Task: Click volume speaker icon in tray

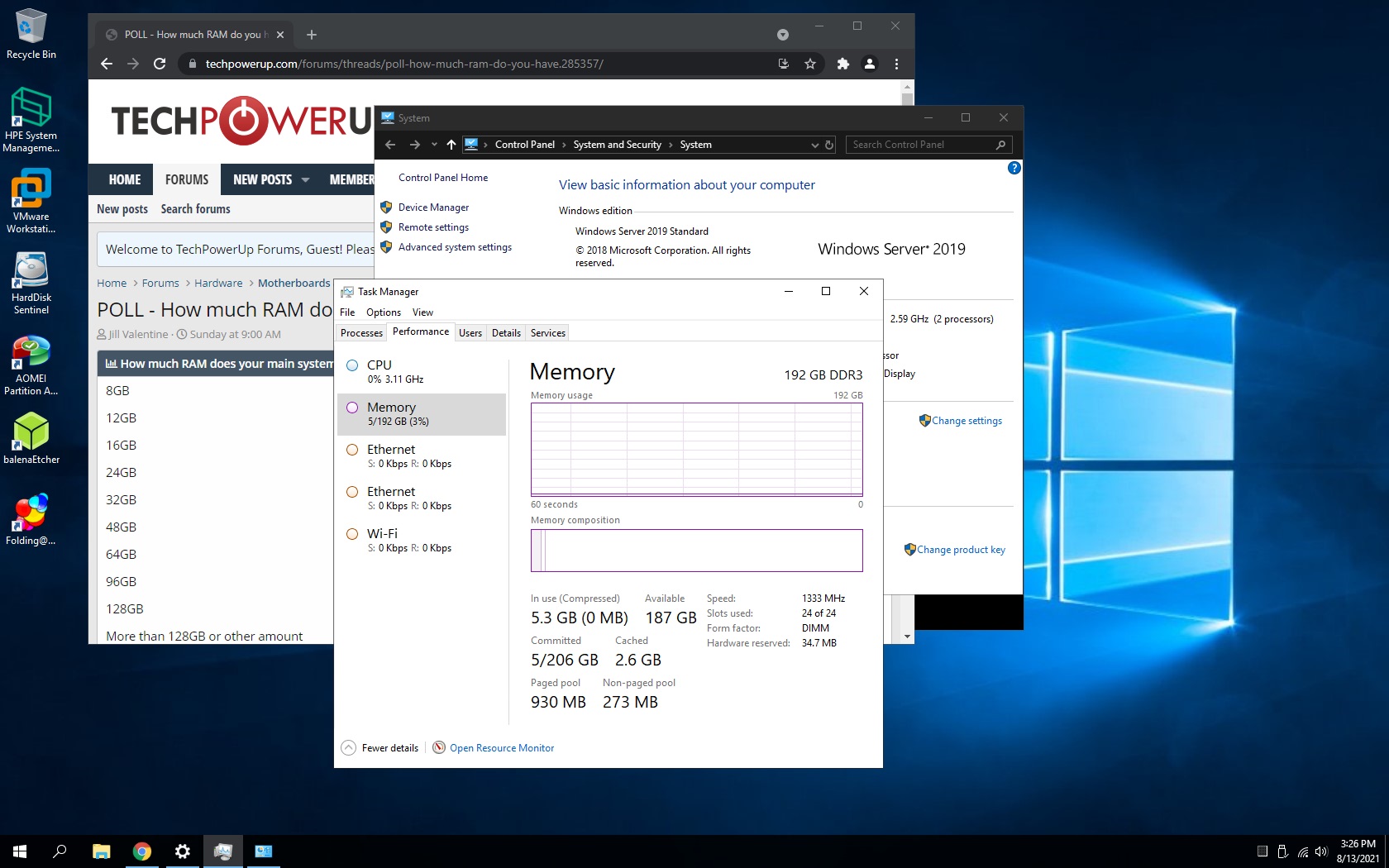Action: pos(1321,851)
